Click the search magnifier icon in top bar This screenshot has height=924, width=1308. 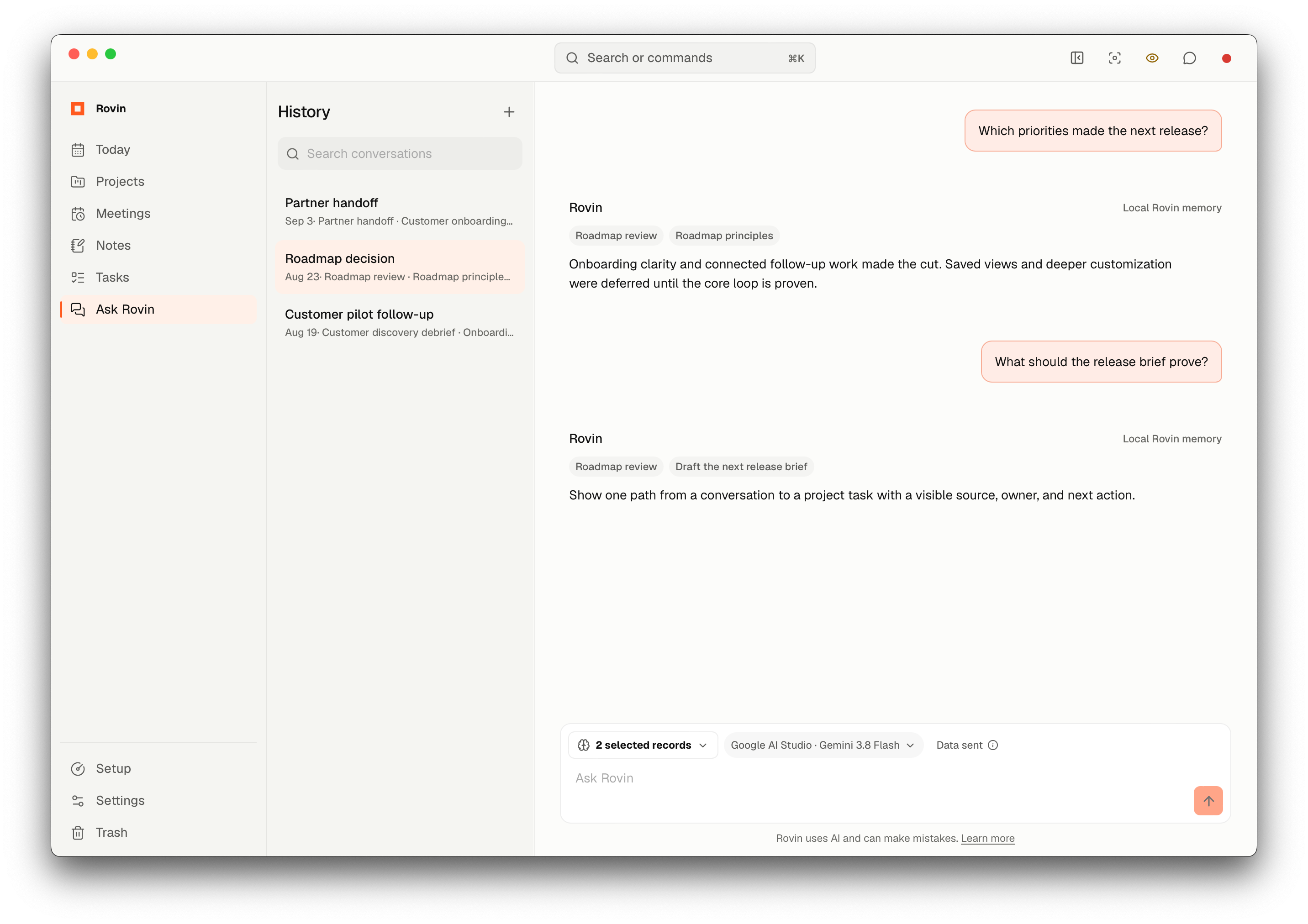(x=572, y=58)
